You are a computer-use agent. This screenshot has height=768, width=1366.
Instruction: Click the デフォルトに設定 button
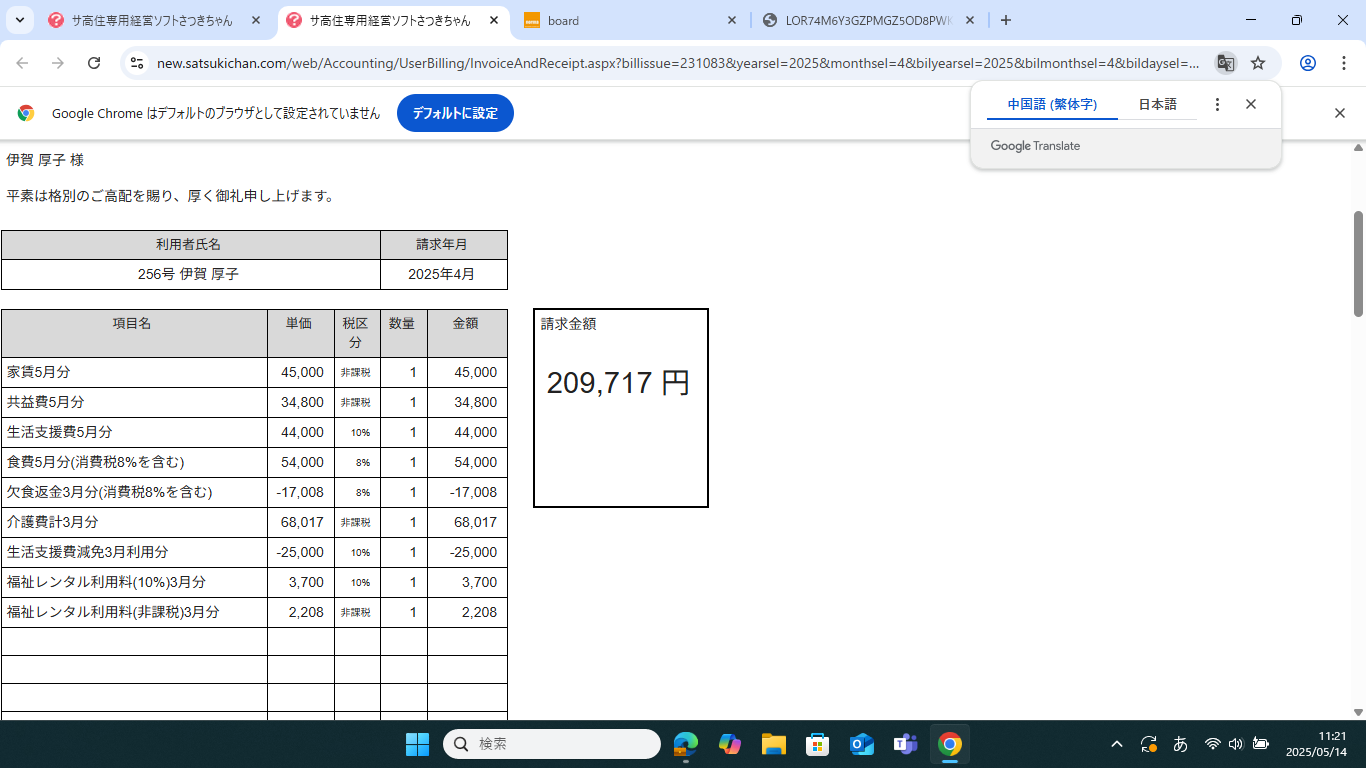point(455,113)
